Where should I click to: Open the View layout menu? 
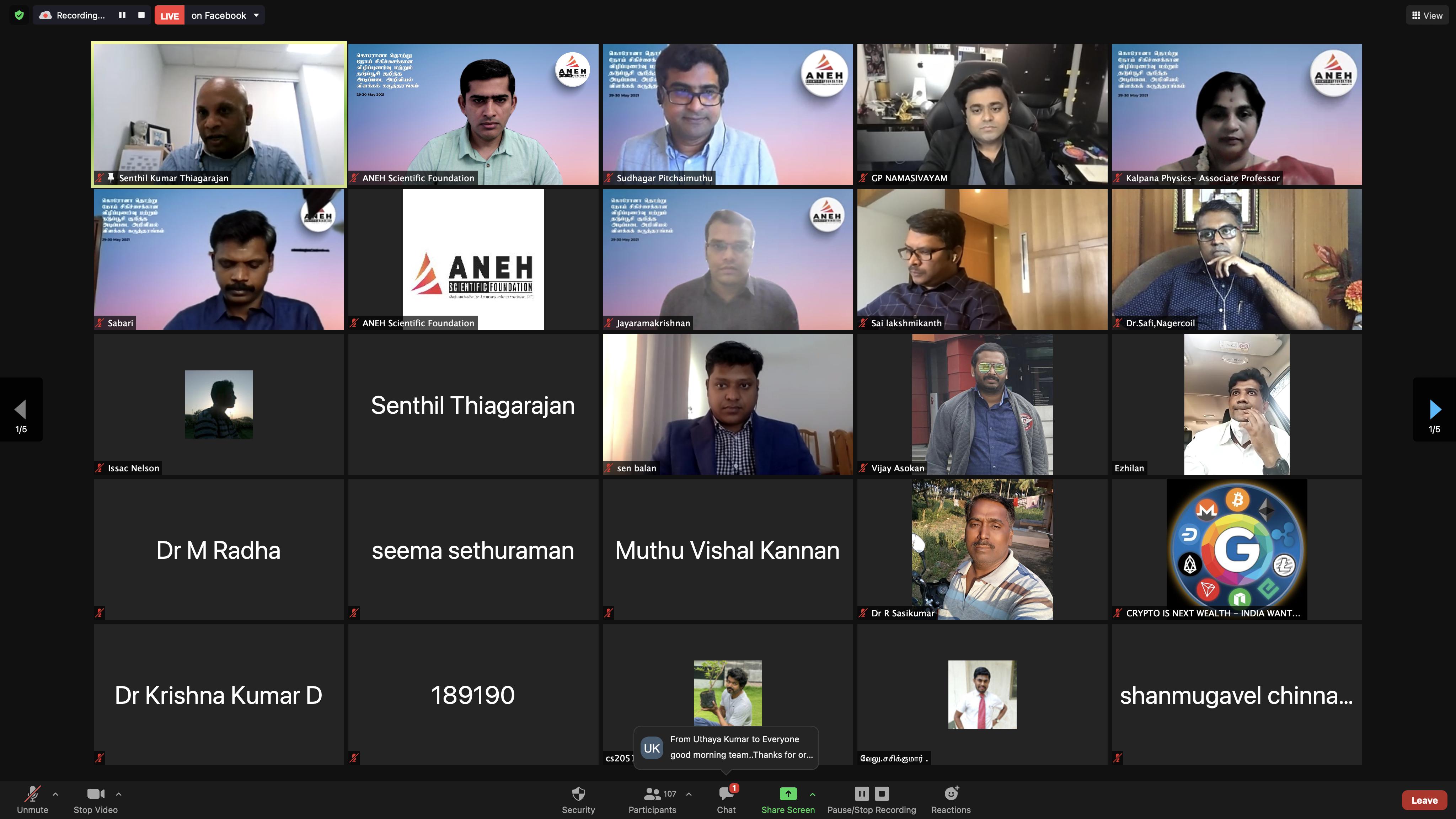click(1427, 15)
